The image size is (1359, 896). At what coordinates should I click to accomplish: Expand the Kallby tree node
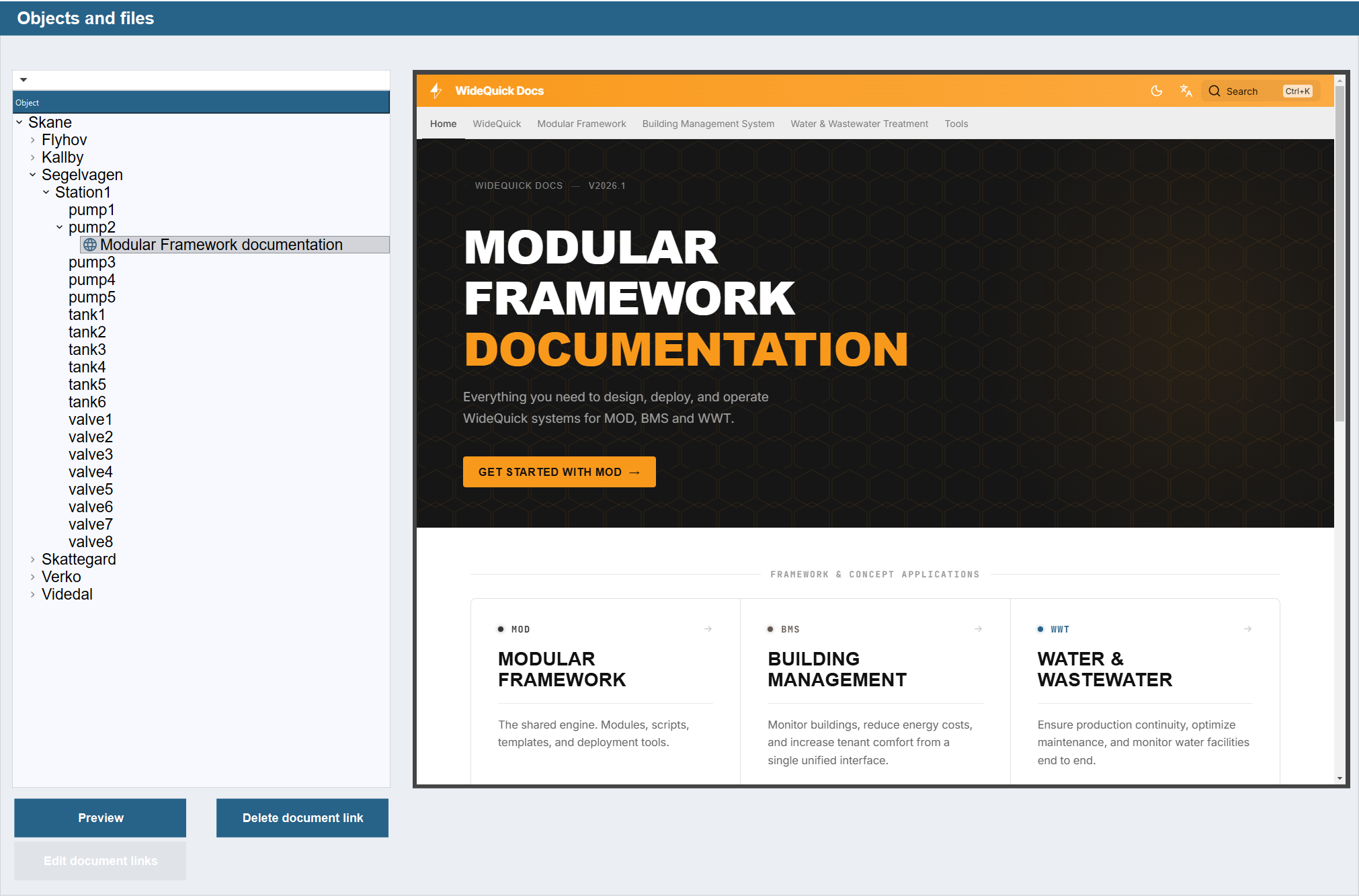point(32,157)
